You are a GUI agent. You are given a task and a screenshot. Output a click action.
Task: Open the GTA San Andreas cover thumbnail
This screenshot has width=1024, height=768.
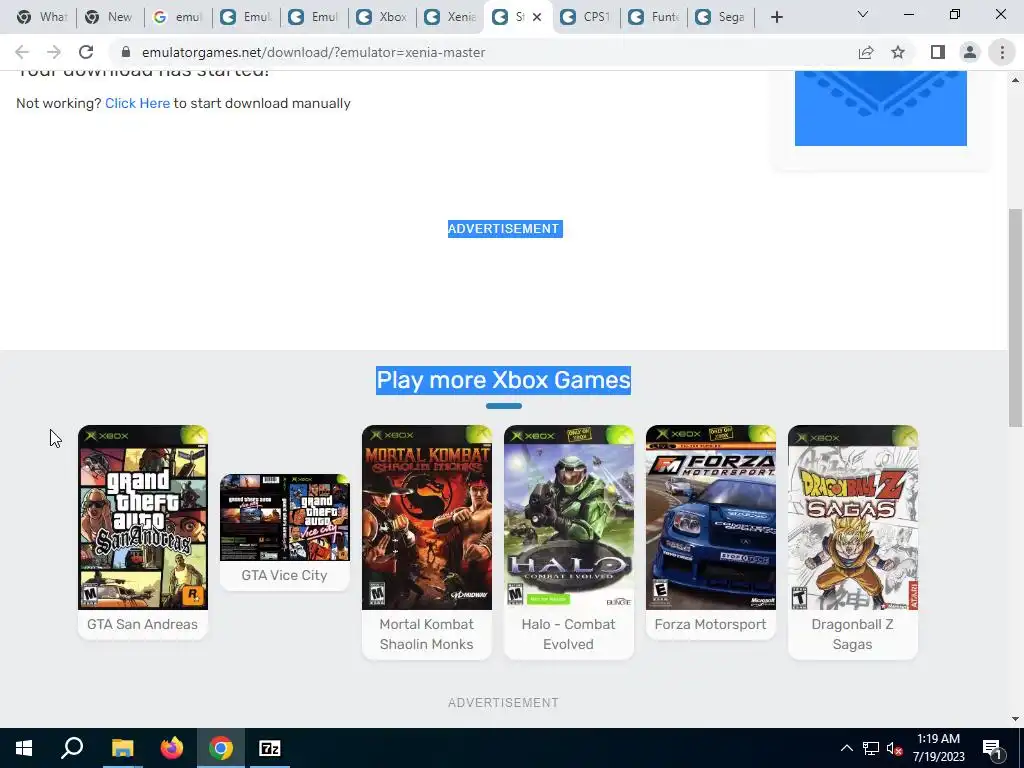point(143,517)
